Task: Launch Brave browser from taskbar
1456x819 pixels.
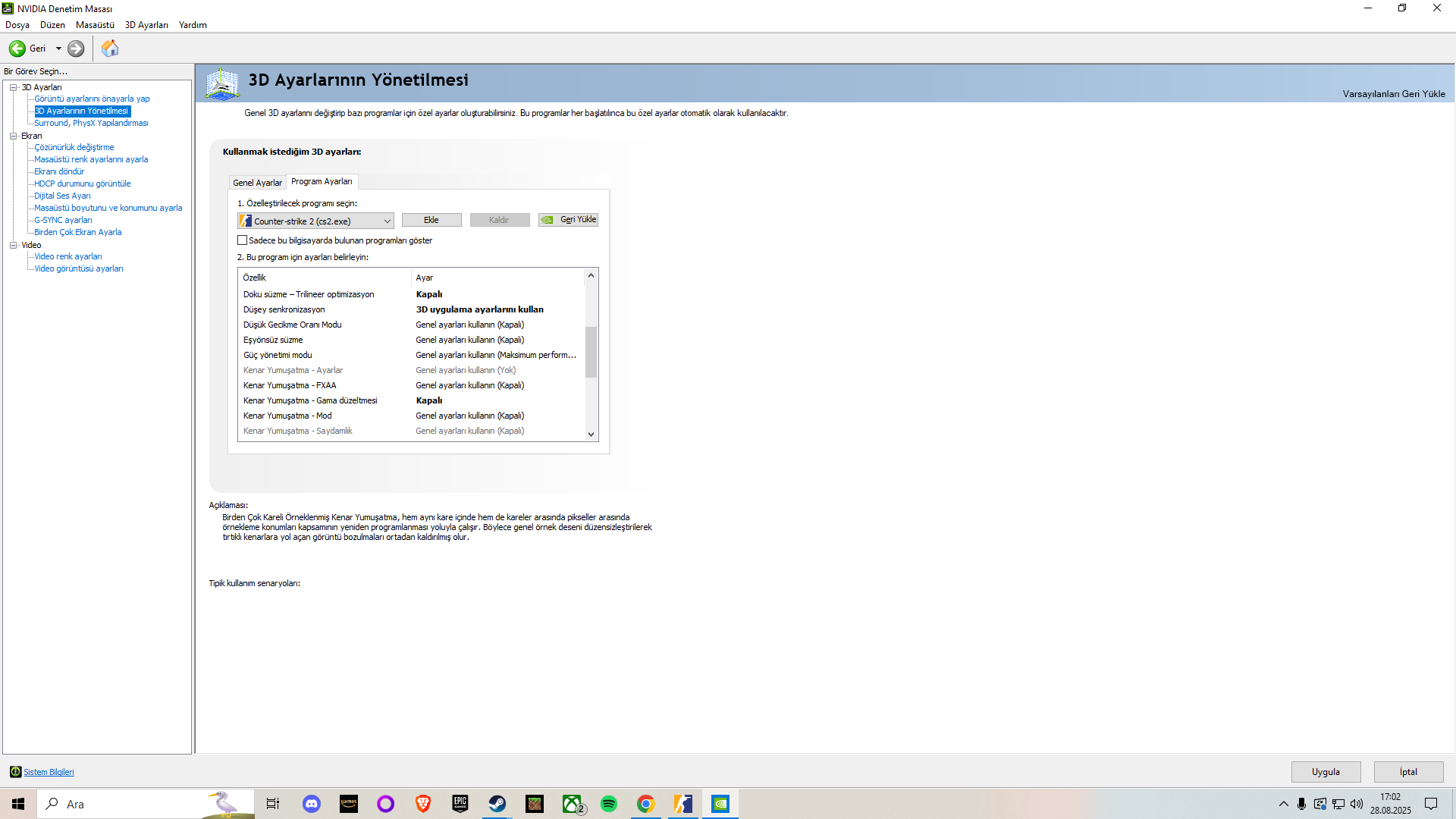Action: (x=423, y=804)
